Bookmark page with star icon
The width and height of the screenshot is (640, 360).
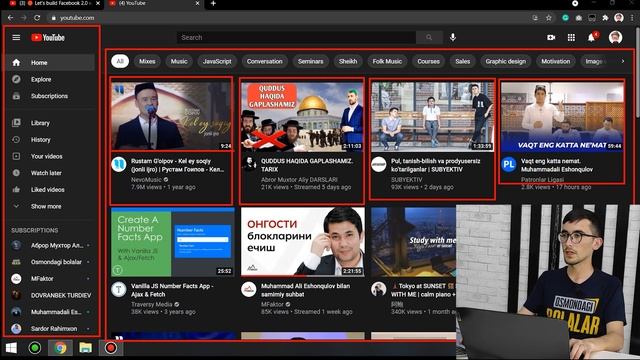tap(549, 18)
